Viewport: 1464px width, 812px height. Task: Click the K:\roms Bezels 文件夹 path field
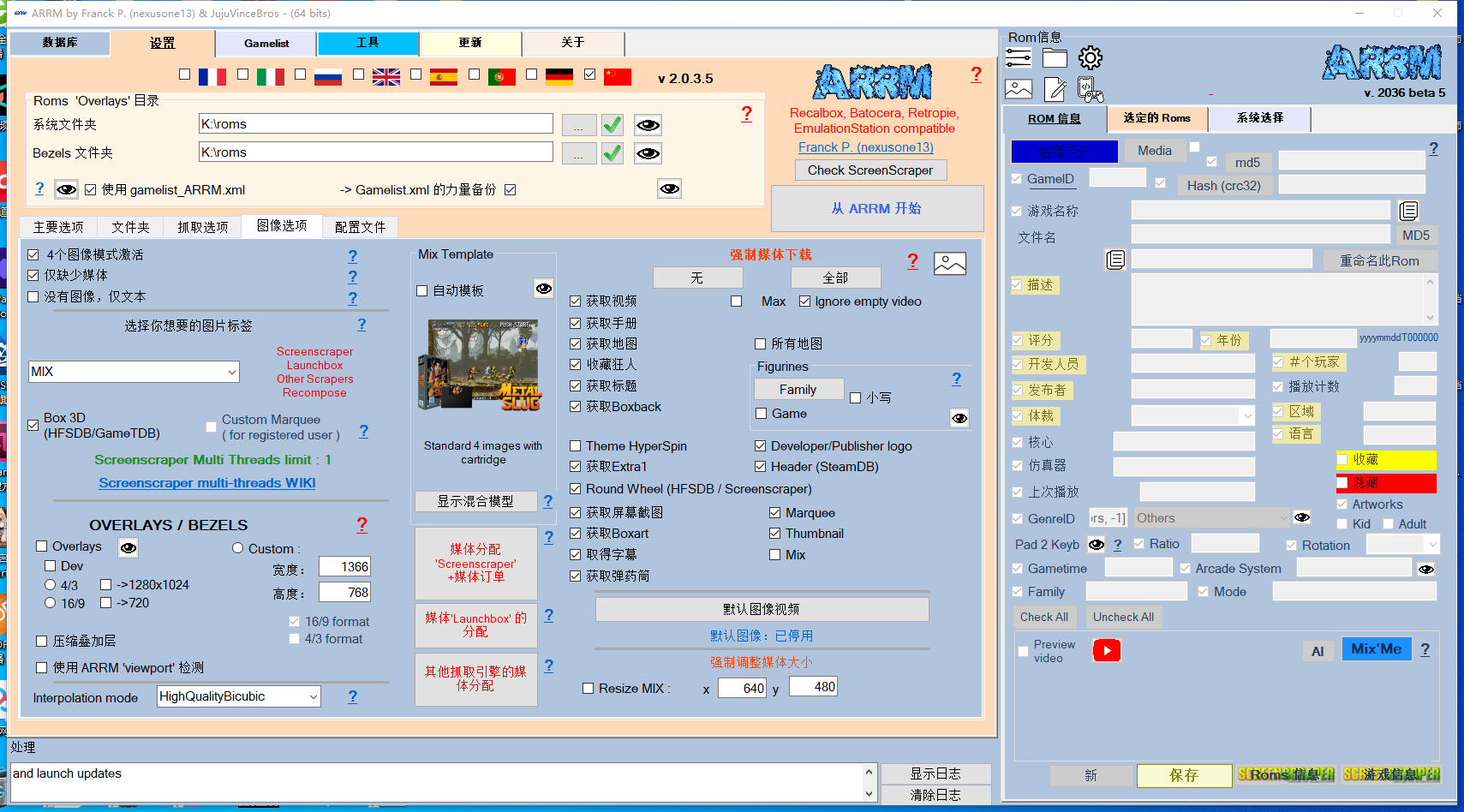coord(375,152)
